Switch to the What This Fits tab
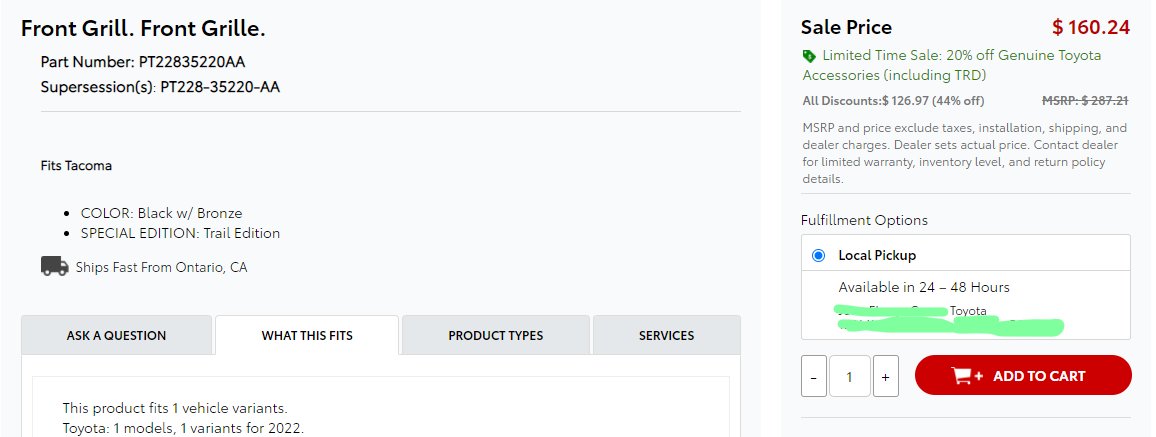The width and height of the screenshot is (1156, 437). 307,335
